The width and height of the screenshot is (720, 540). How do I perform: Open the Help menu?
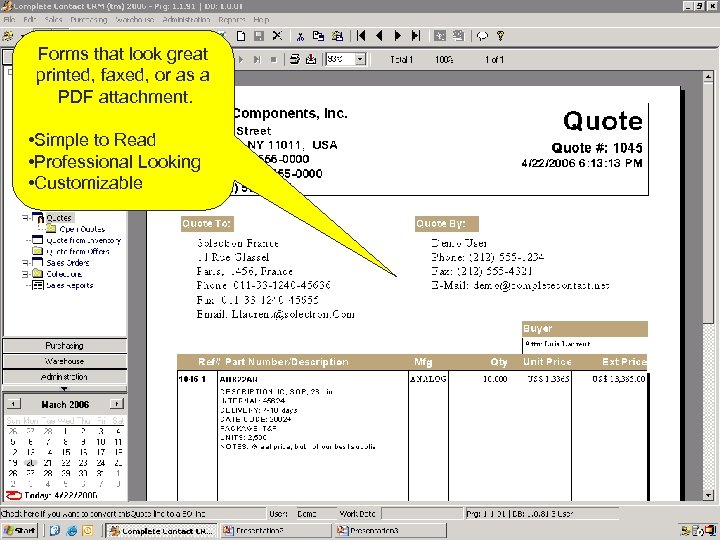point(261,20)
